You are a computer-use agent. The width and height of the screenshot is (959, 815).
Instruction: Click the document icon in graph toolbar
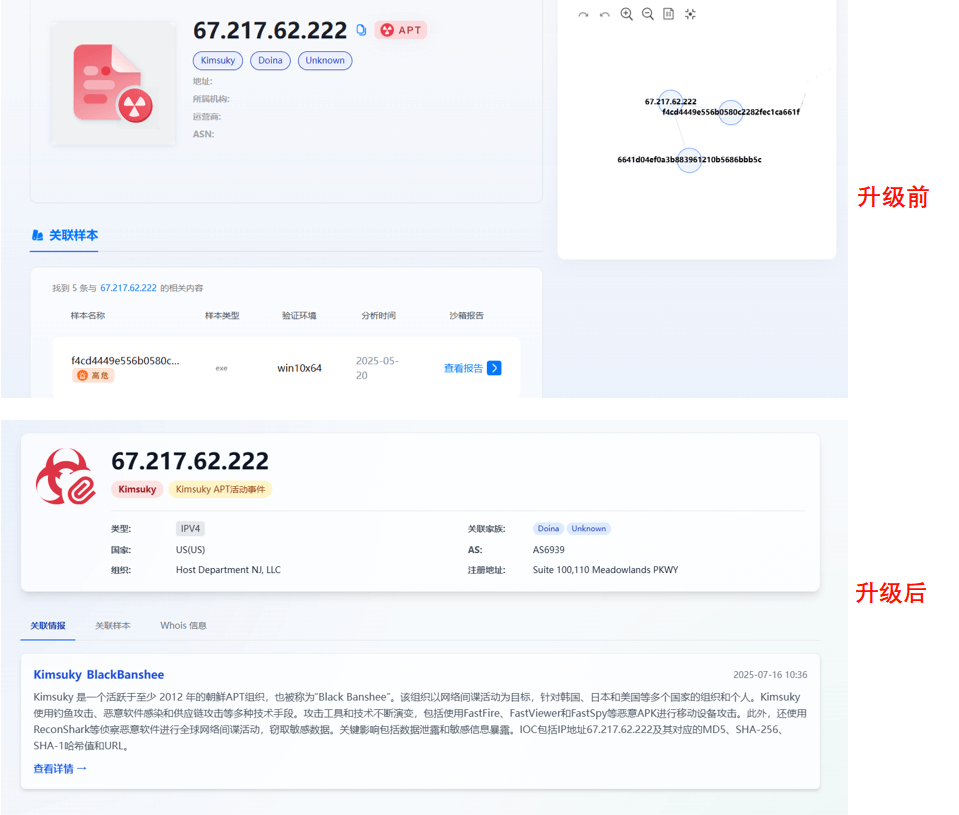[x=668, y=14]
